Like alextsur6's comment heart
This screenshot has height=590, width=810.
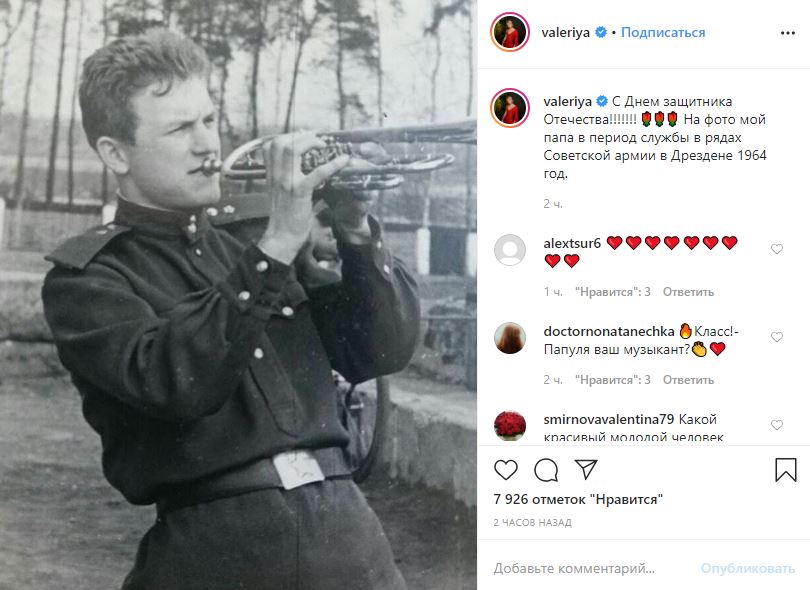(776, 249)
